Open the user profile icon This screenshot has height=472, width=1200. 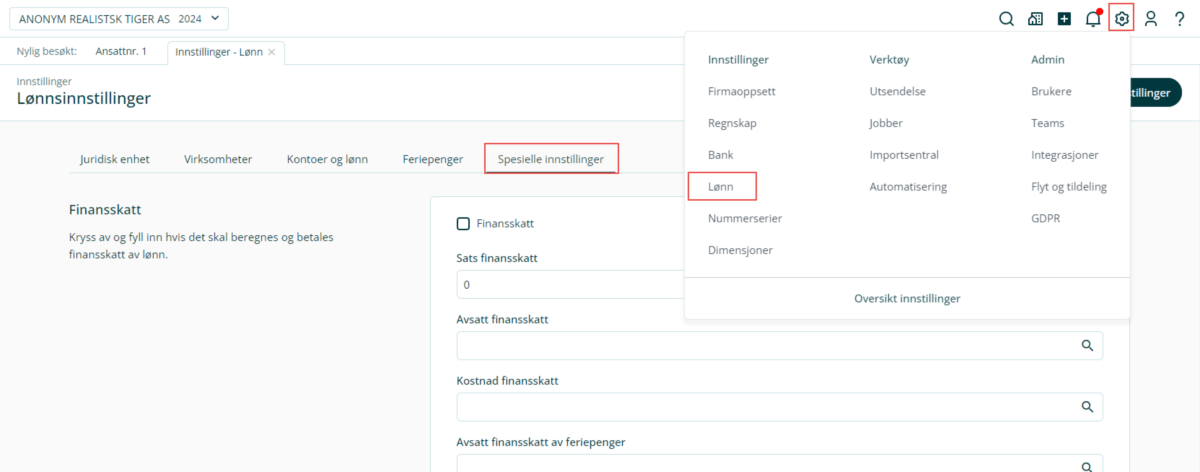click(x=1151, y=19)
